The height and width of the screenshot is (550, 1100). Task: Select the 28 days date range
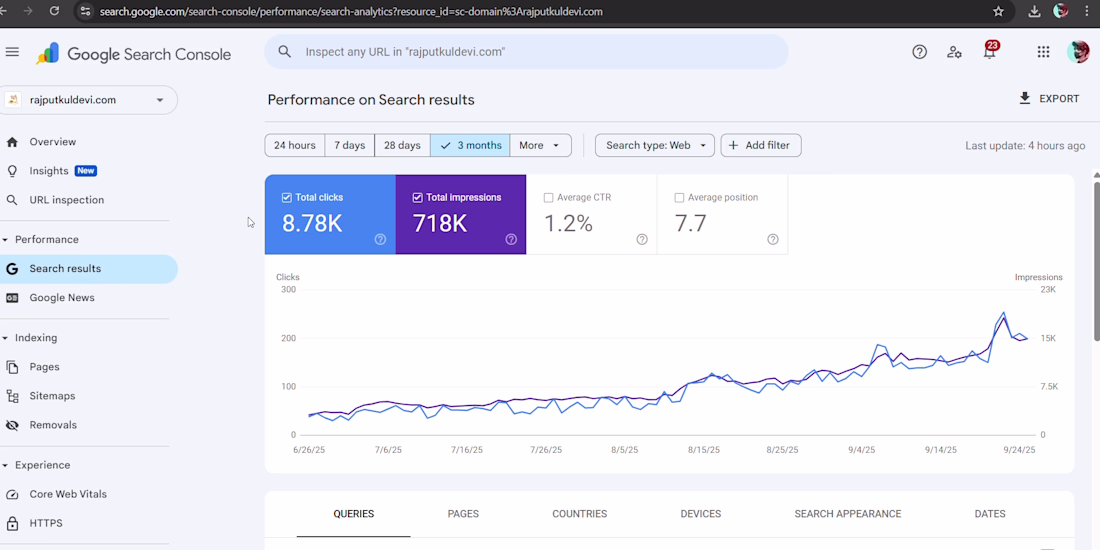point(402,145)
